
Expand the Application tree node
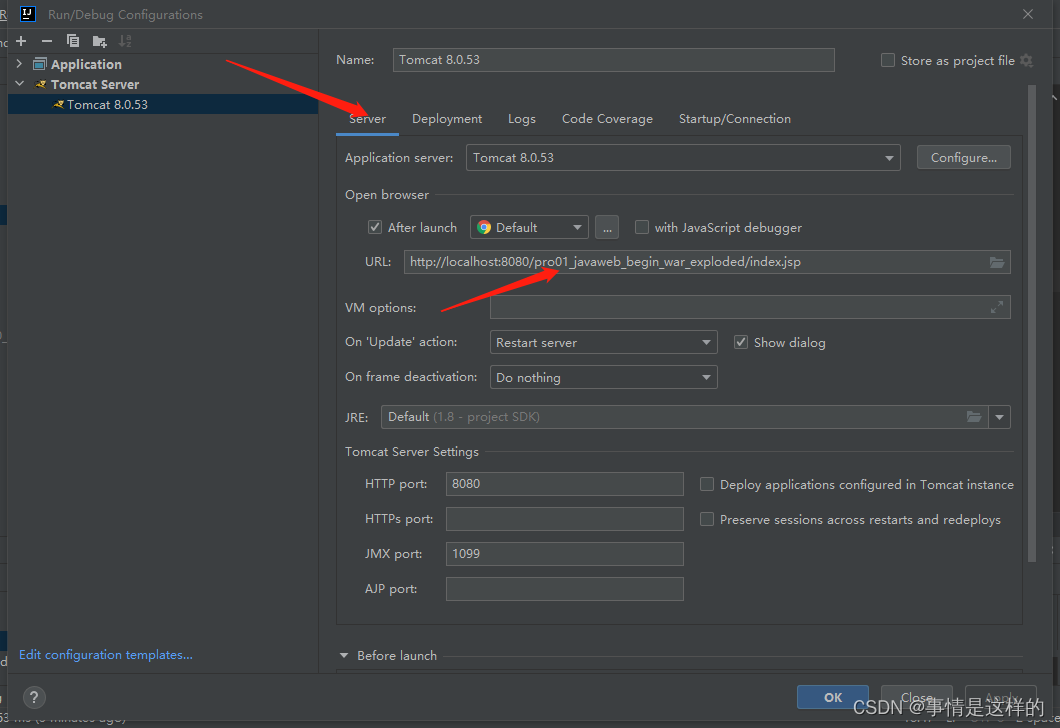coord(19,64)
